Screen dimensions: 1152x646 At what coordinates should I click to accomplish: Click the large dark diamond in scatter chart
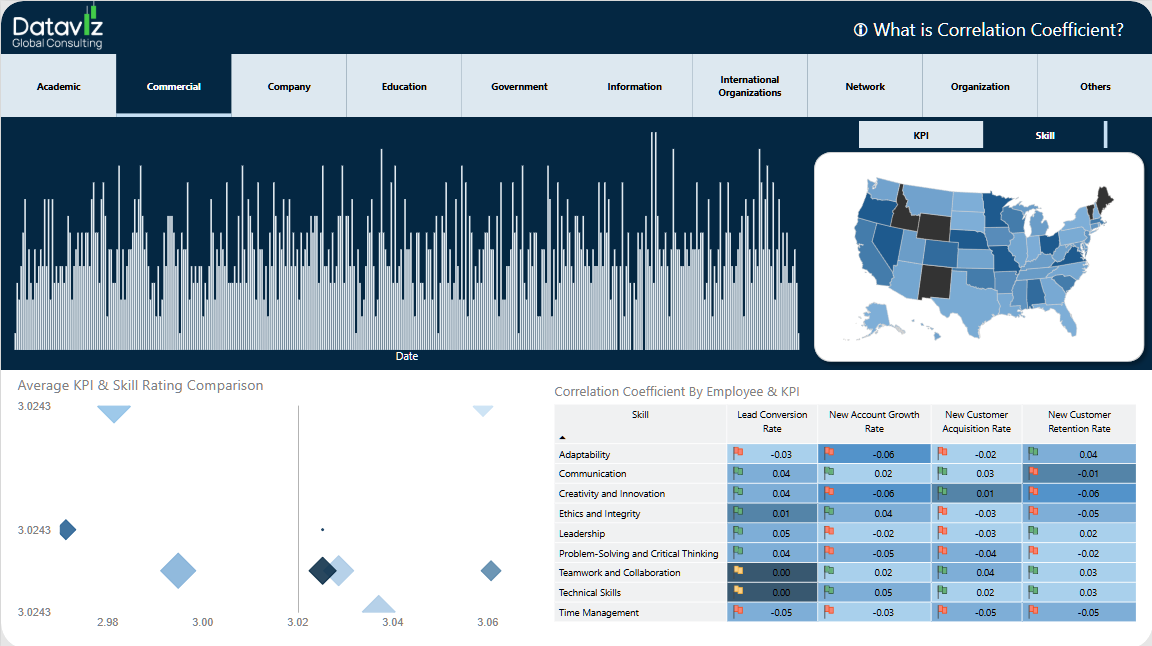point(322,570)
